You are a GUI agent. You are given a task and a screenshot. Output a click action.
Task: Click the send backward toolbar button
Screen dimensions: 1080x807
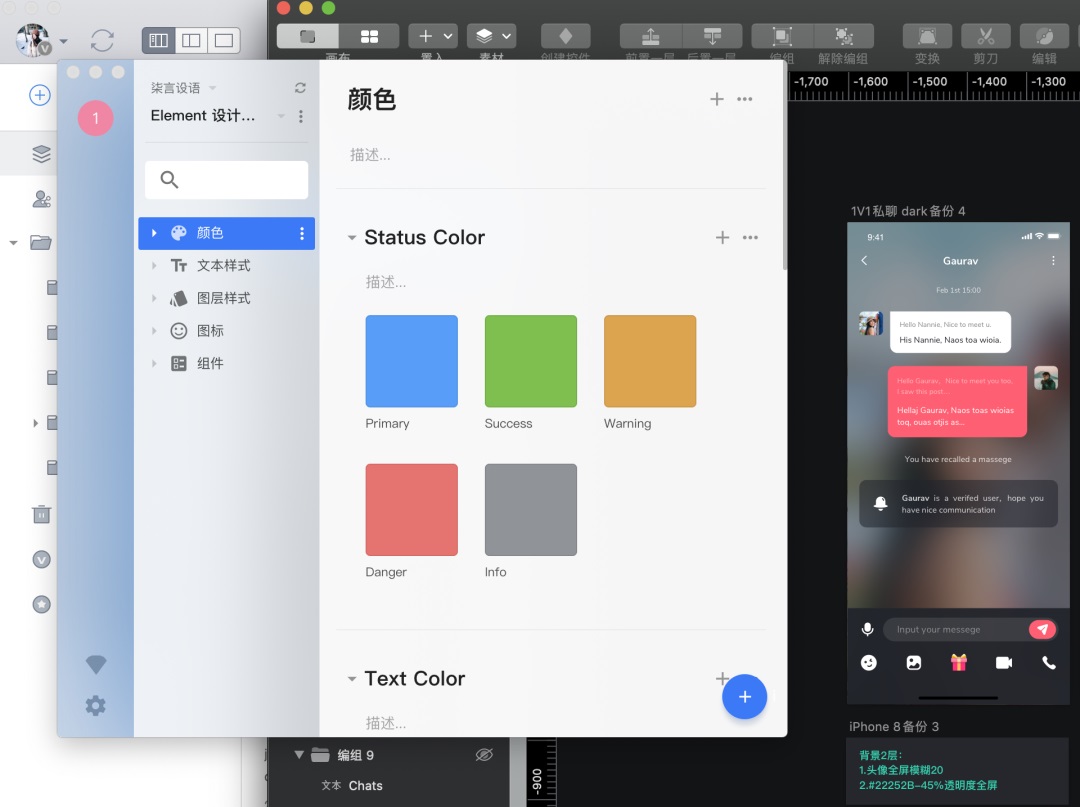point(713,36)
